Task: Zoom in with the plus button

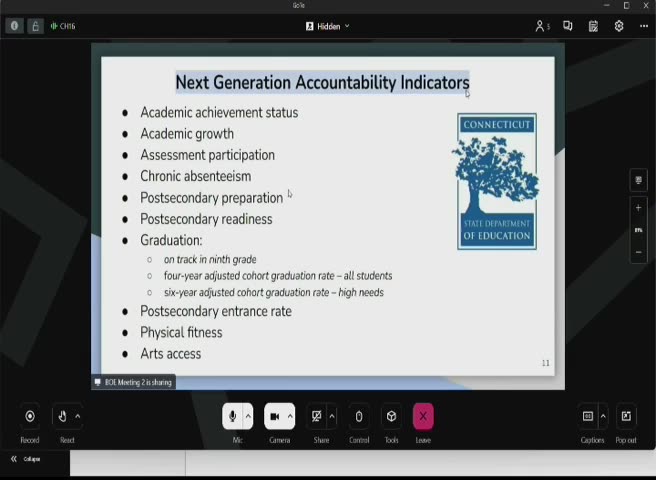Action: coord(638,208)
